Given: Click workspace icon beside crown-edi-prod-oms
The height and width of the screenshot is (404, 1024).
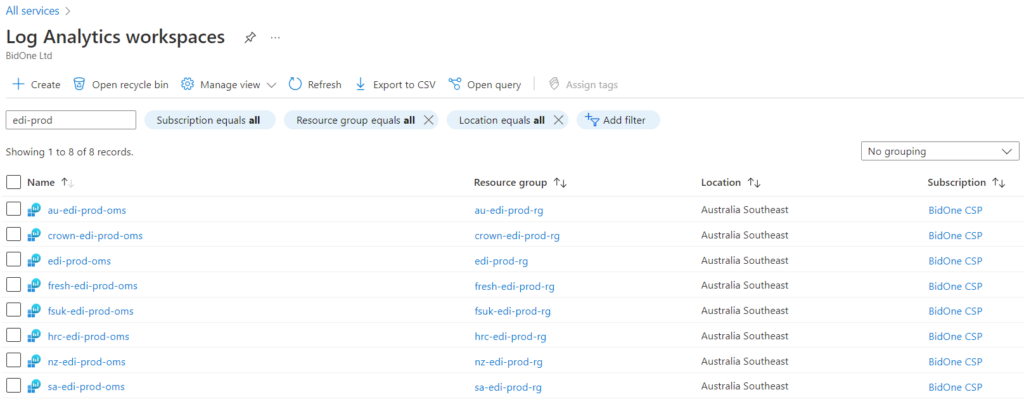Looking at the screenshot, I should [x=34, y=235].
